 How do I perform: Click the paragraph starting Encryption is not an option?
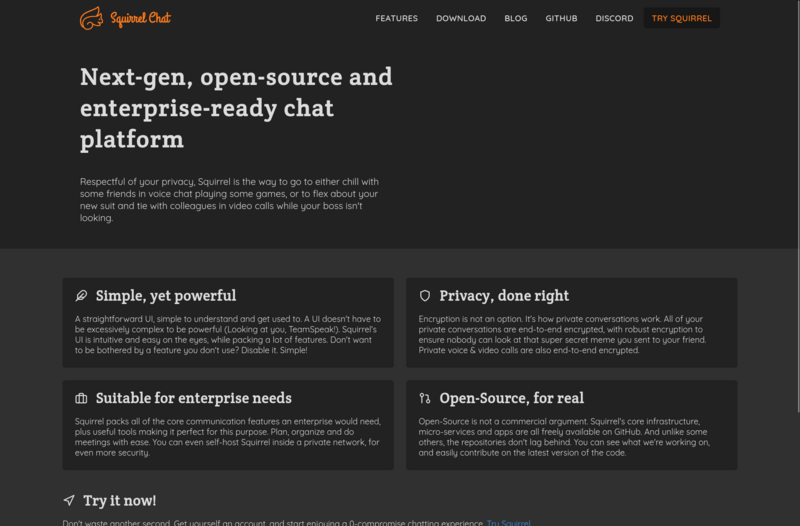click(562, 335)
